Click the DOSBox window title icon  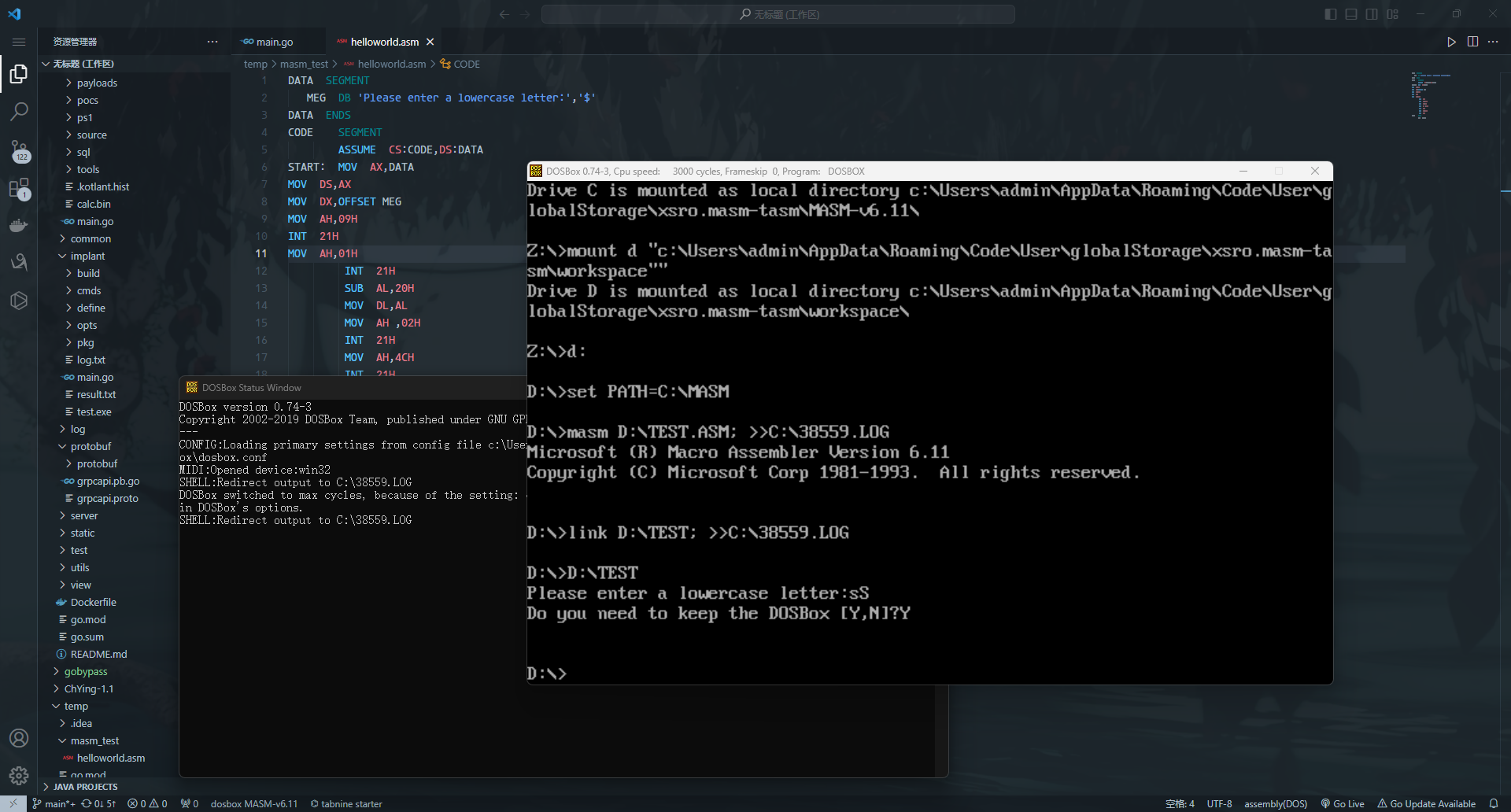pyautogui.click(x=536, y=171)
